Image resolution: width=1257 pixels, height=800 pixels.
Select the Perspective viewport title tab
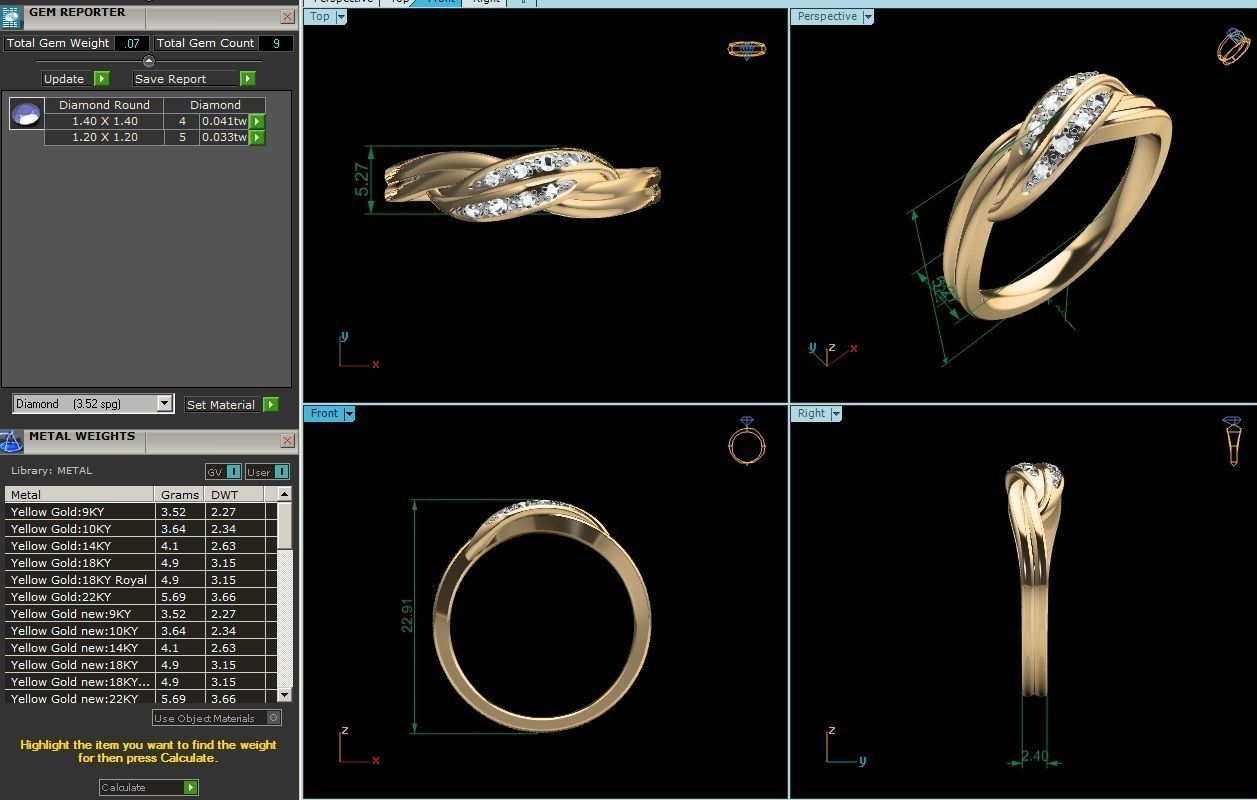pos(827,17)
